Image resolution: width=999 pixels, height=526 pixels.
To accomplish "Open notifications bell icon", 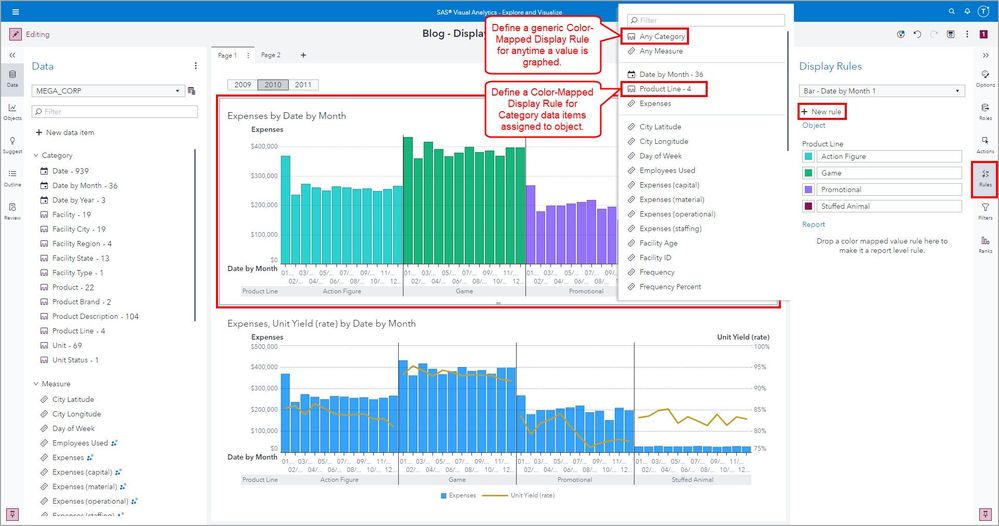I will tap(967, 11).
